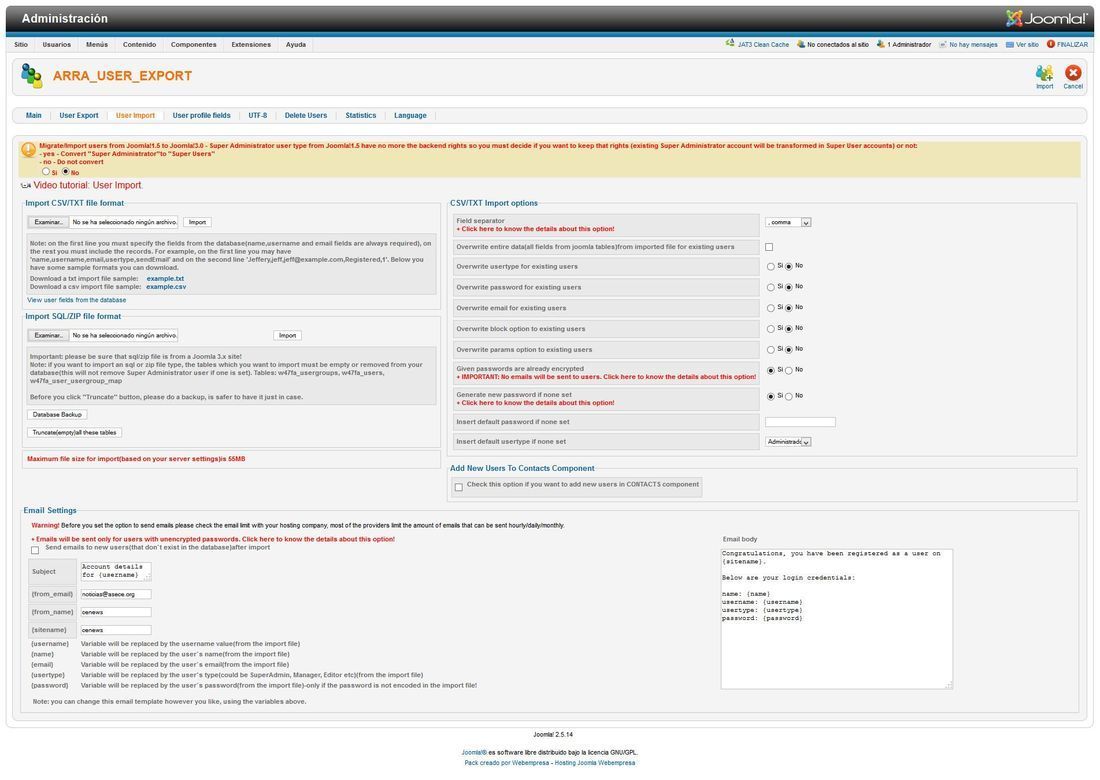Image resolution: width=1100 pixels, height=780 pixels.
Task: Switch to the Main tab
Action: tap(34, 115)
